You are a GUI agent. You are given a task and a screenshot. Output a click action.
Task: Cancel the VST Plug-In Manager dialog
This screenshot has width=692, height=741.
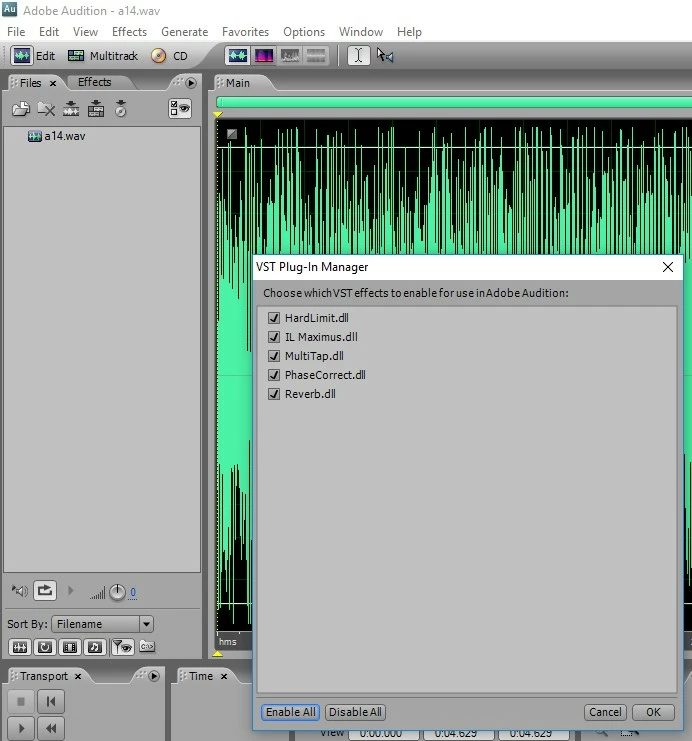(x=605, y=712)
